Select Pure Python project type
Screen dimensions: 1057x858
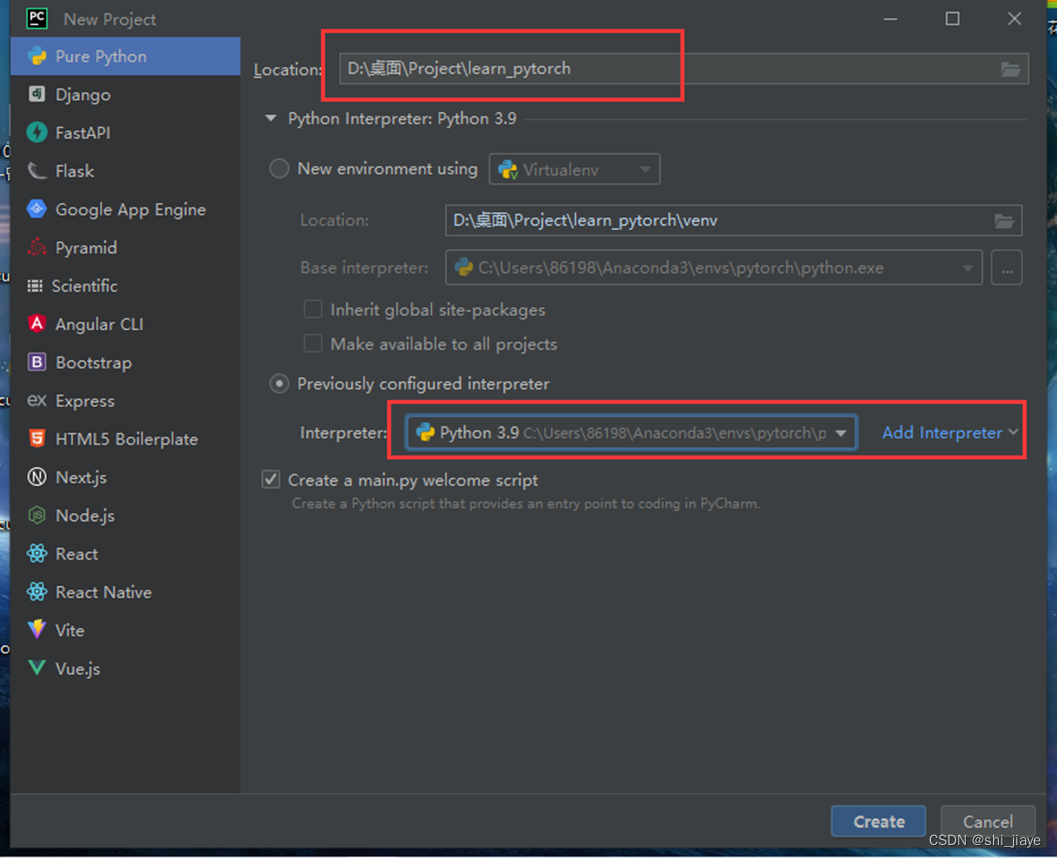coord(125,57)
